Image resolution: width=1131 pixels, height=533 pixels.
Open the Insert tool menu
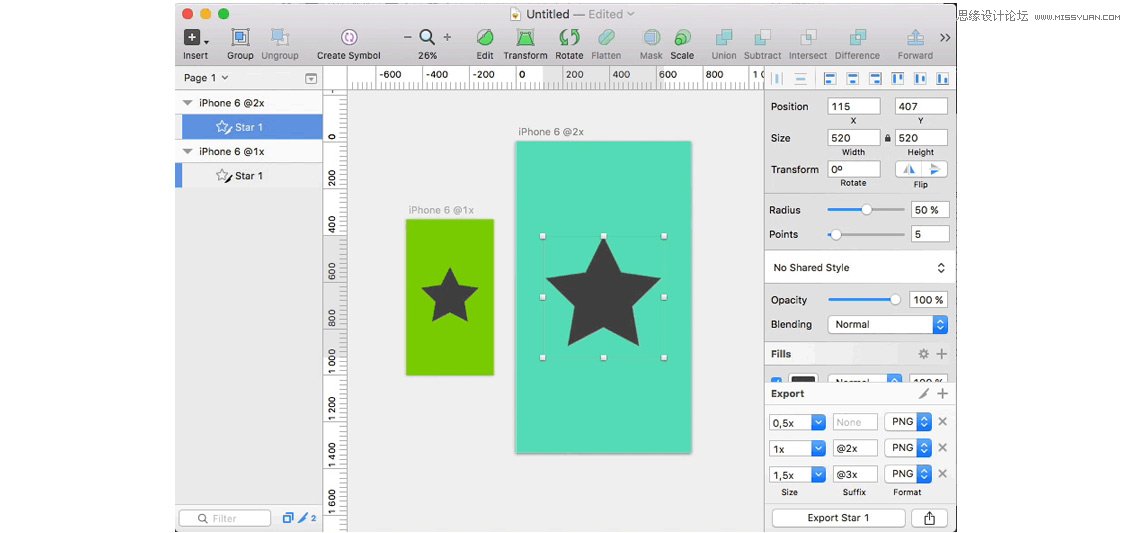click(196, 38)
